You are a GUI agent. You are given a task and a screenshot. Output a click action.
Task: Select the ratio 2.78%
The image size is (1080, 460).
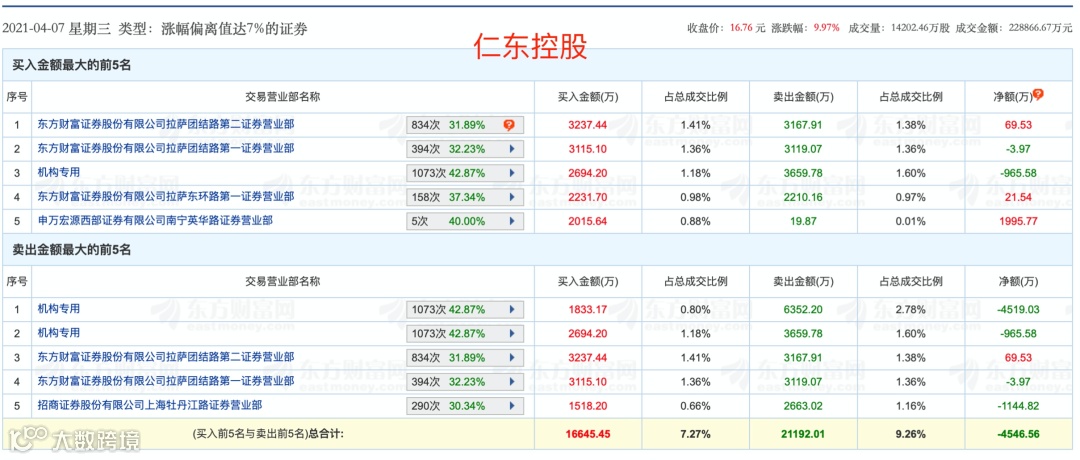[910, 309]
